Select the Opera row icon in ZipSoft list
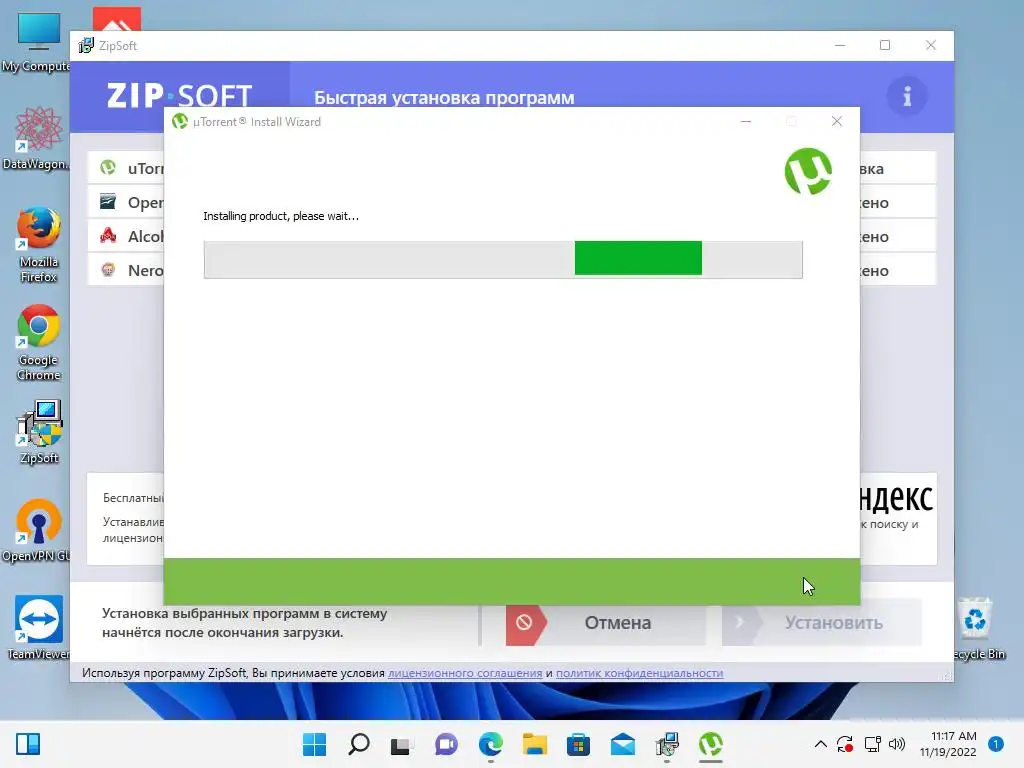This screenshot has width=1024, height=768. pyautogui.click(x=108, y=202)
